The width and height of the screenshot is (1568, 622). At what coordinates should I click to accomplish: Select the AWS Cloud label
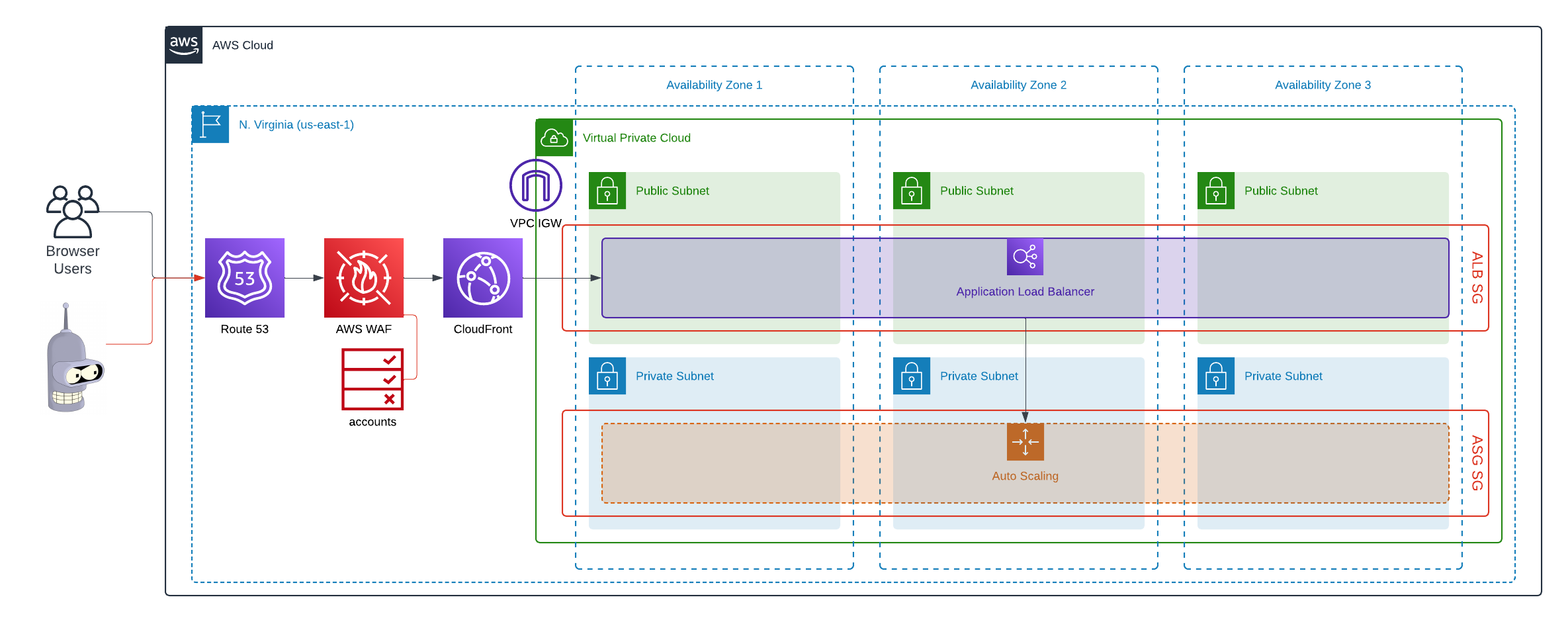coord(243,45)
